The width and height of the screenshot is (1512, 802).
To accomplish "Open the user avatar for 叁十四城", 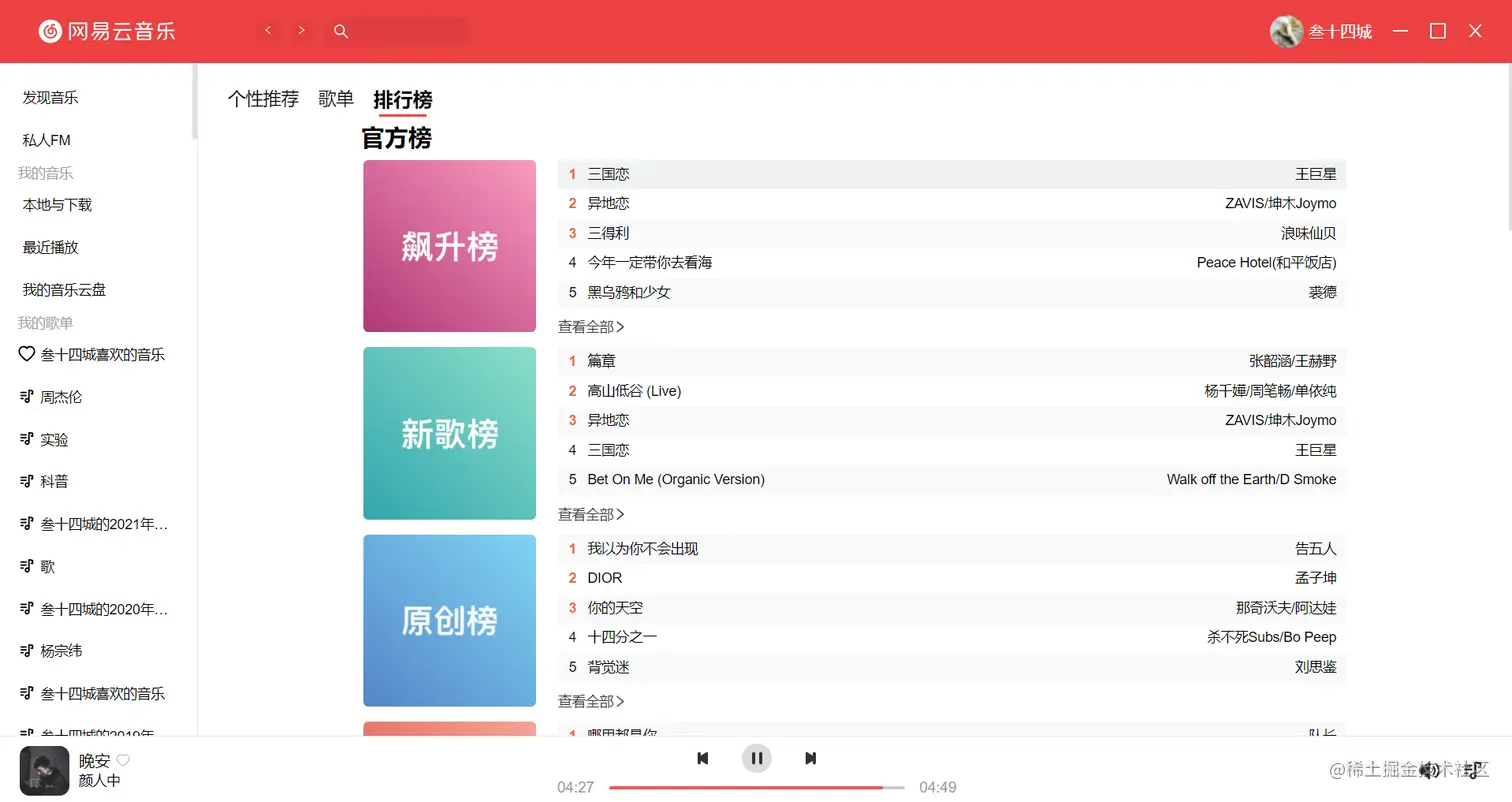I will pos(1286,31).
